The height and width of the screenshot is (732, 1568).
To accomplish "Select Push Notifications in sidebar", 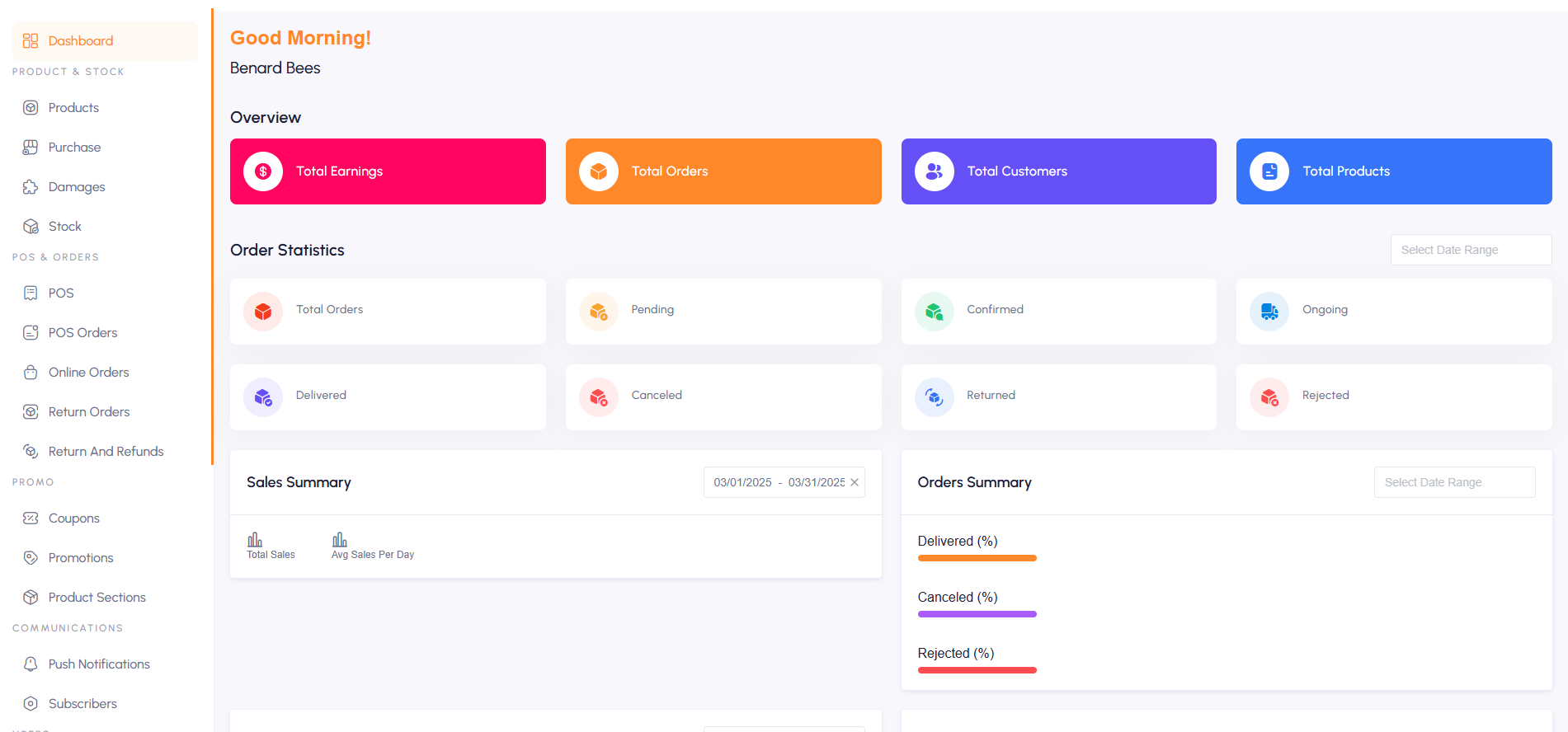I will click(x=99, y=664).
